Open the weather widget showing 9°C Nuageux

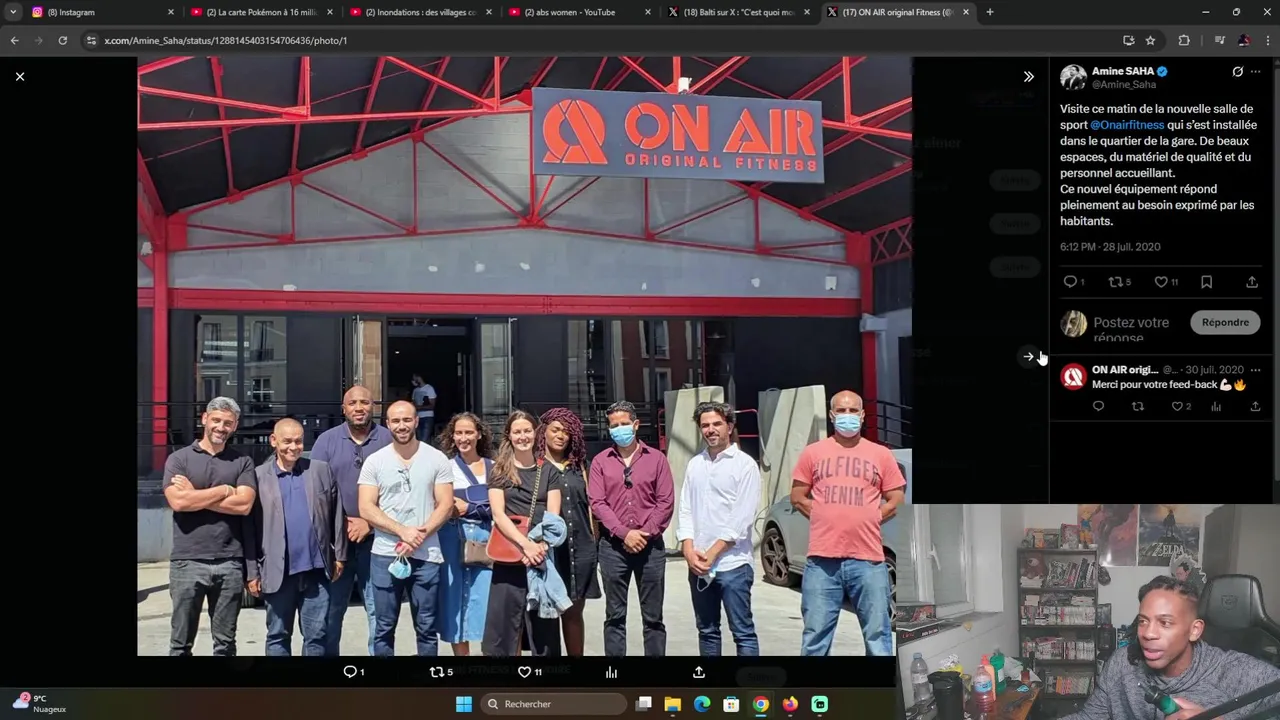click(40, 703)
